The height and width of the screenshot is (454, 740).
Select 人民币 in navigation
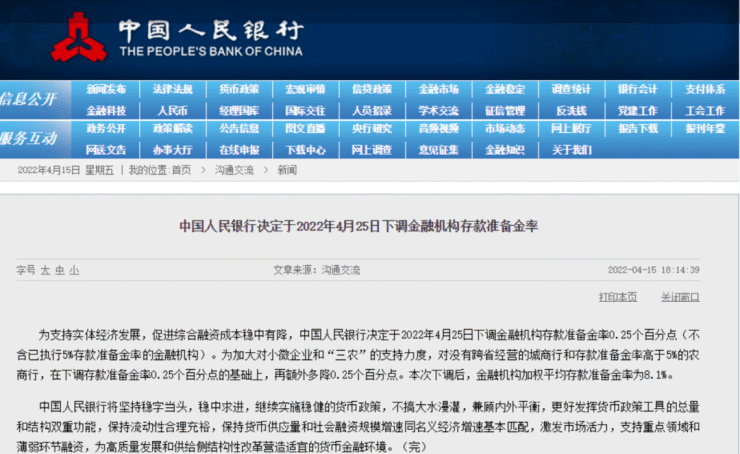click(173, 111)
